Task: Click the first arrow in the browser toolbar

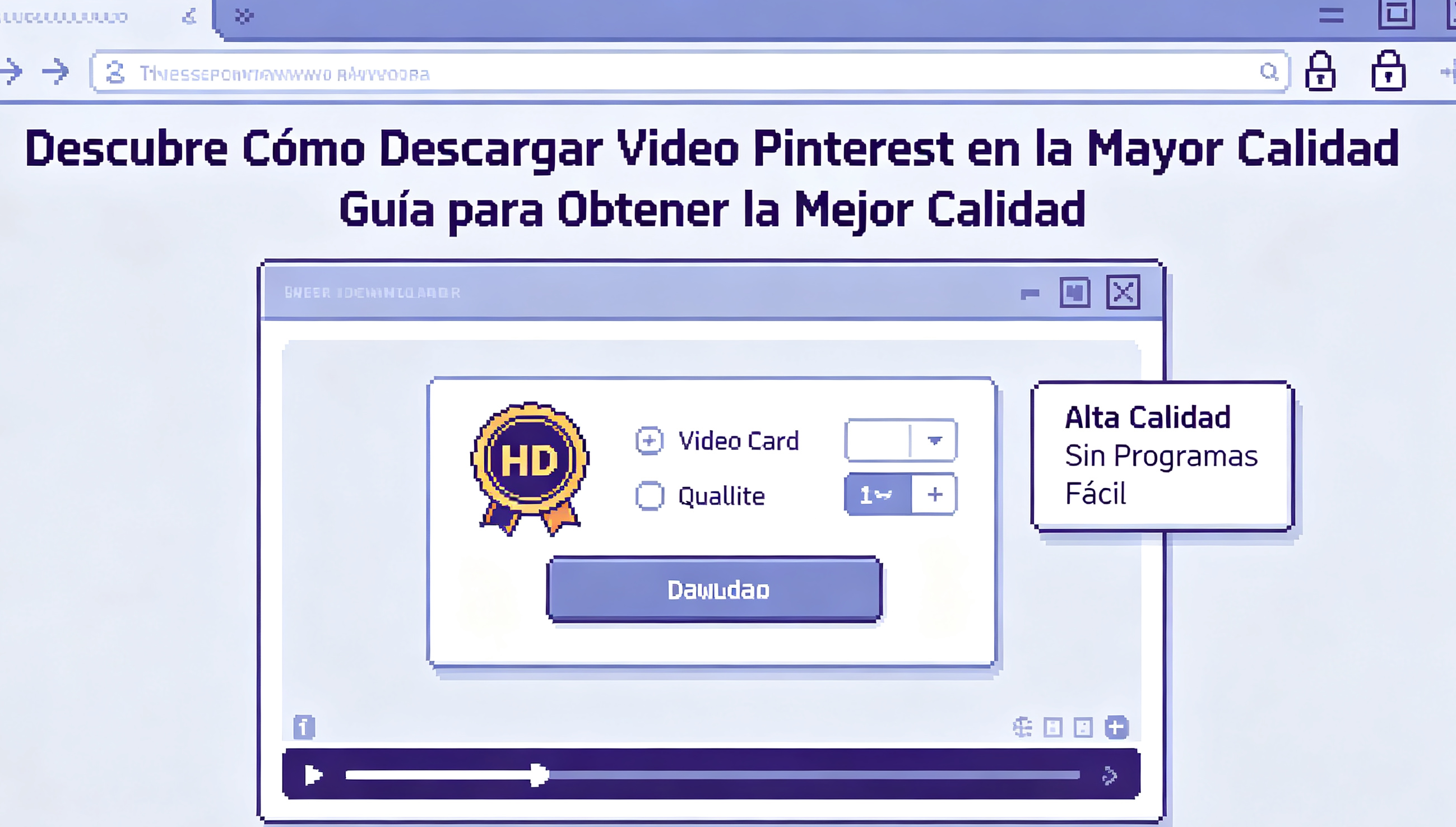Action: [10, 72]
